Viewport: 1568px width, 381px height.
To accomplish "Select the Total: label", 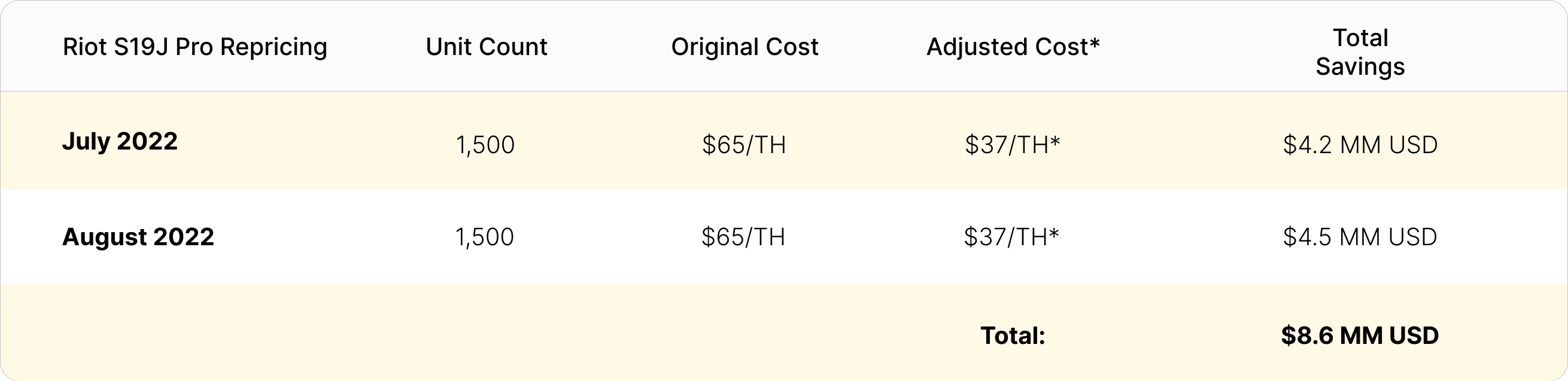I will tap(1013, 336).
